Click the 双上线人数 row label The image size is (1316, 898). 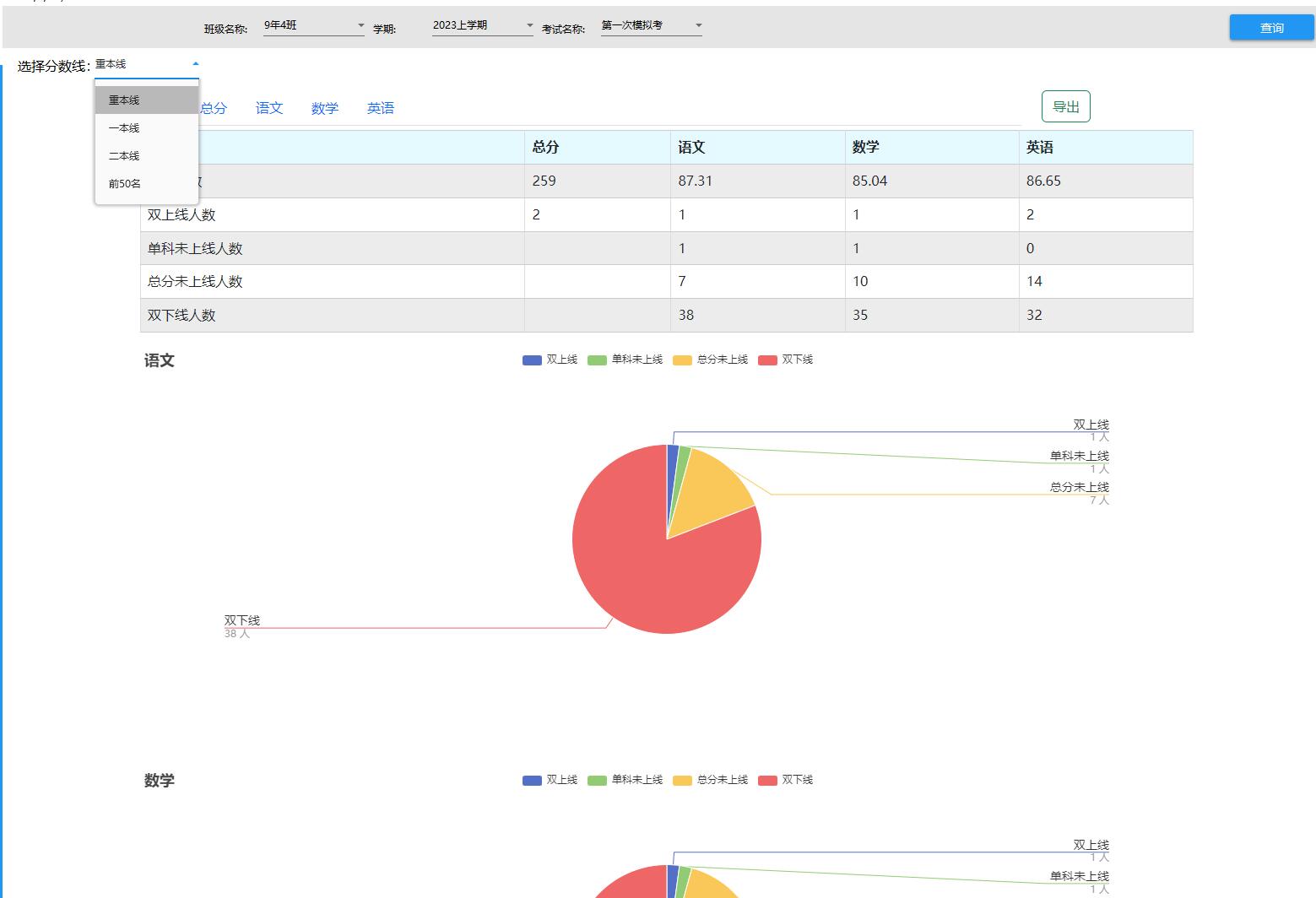pyautogui.click(x=181, y=214)
